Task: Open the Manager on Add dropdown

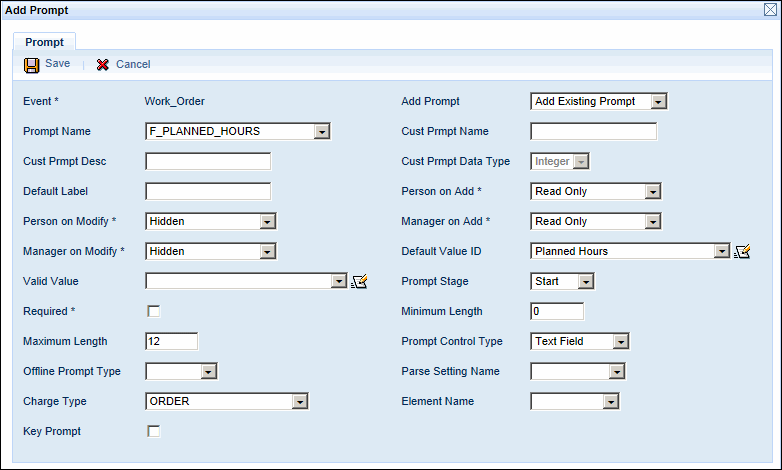Action: (x=653, y=221)
